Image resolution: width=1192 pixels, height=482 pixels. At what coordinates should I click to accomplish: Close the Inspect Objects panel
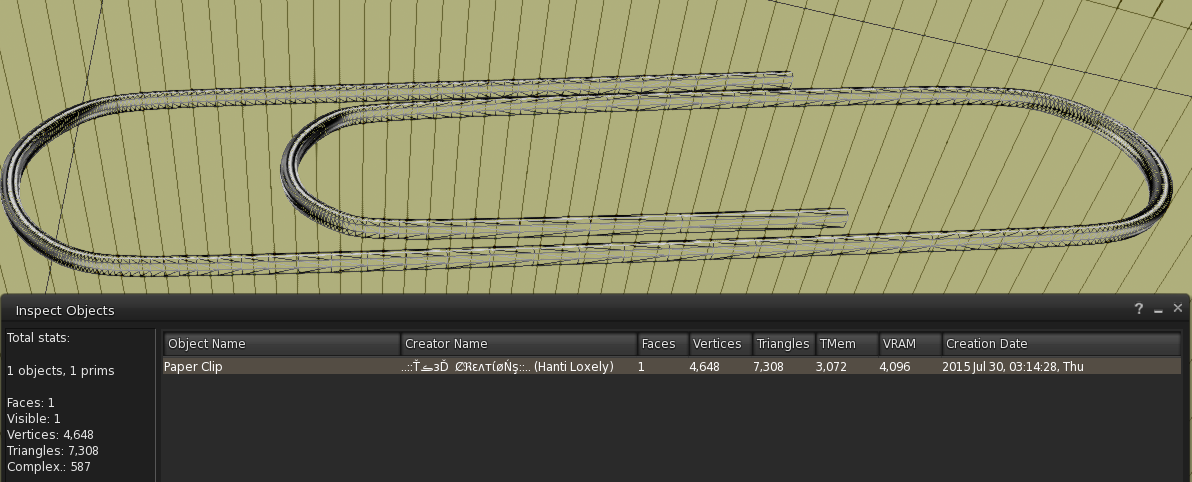point(1178,308)
